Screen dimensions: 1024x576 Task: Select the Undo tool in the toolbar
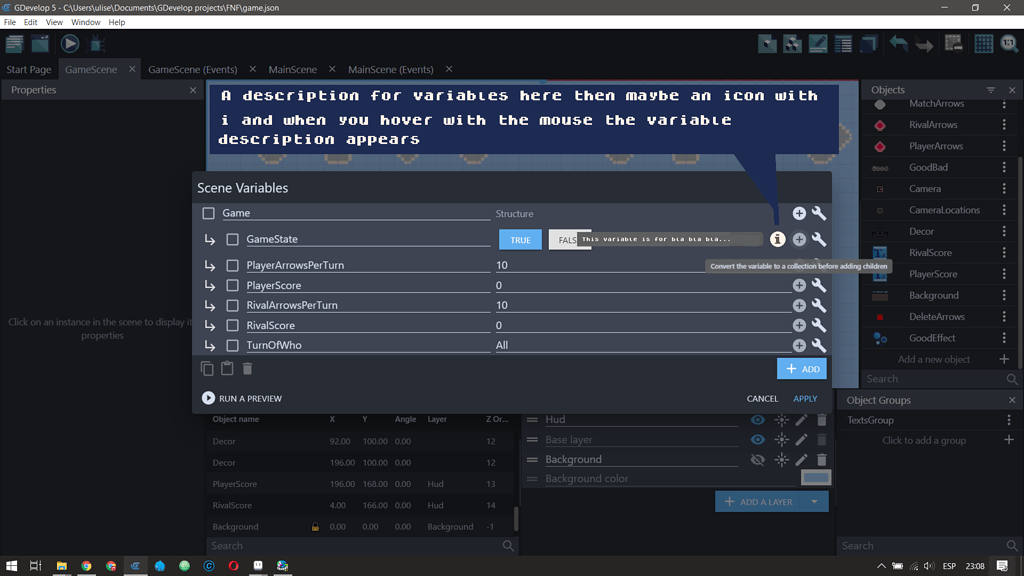coord(896,43)
